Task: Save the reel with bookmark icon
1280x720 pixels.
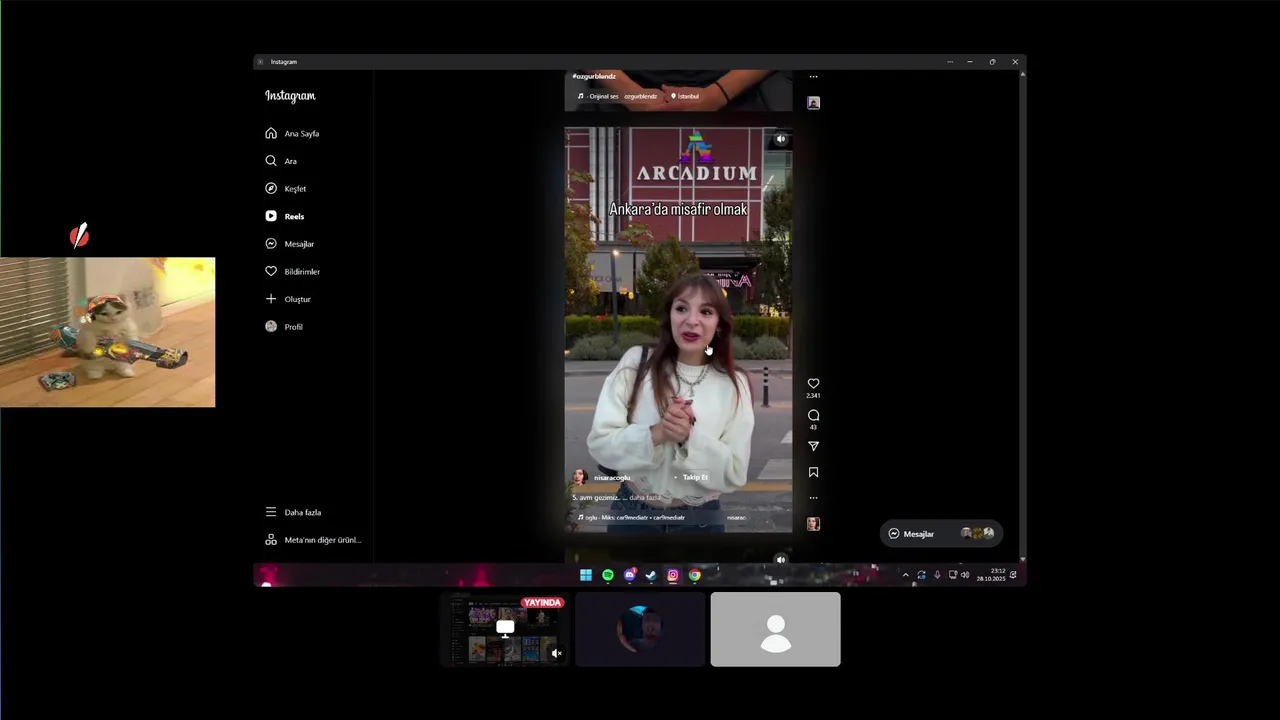Action: (x=813, y=472)
